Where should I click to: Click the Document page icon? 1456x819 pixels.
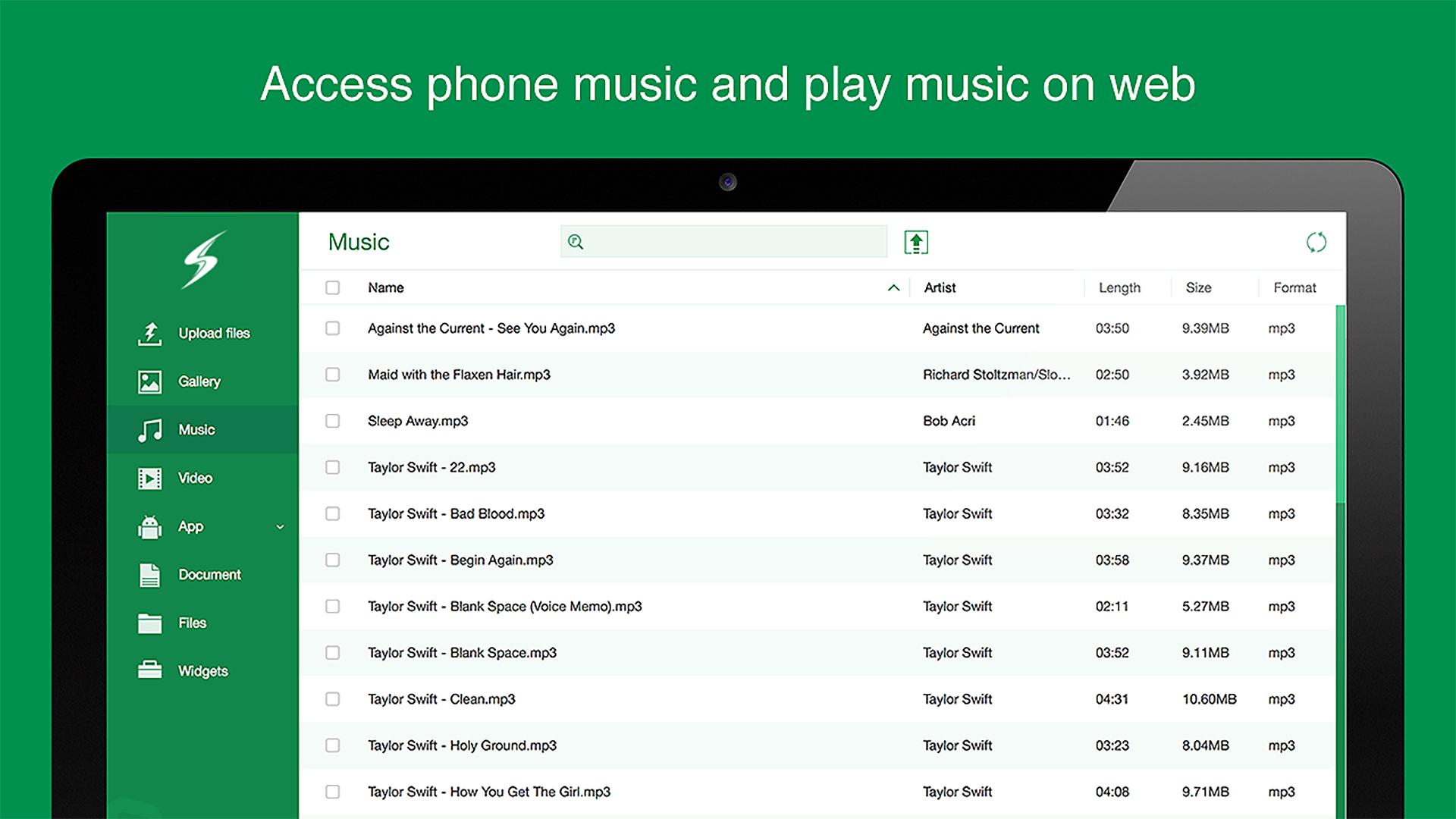tap(150, 575)
